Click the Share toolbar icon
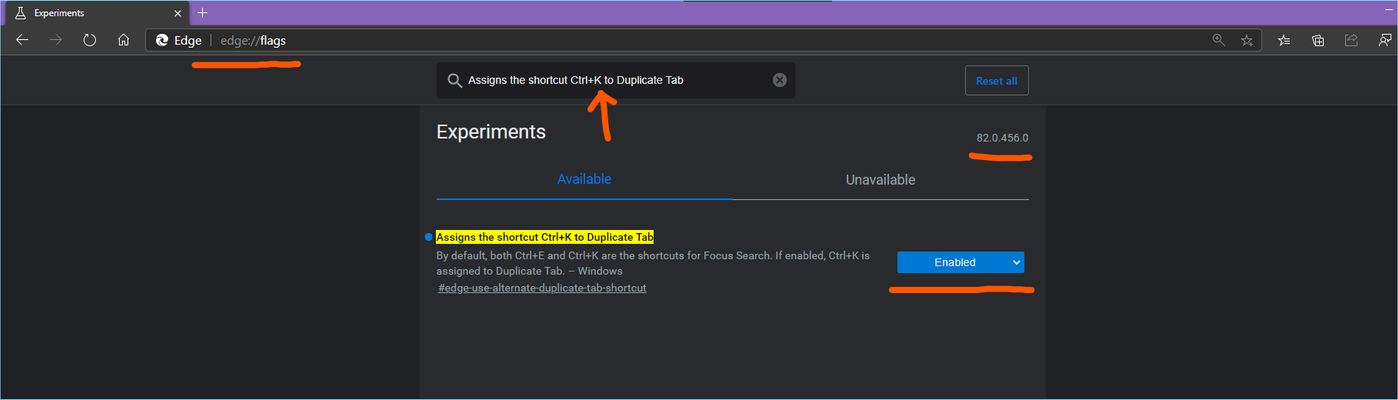This screenshot has height=400, width=1398. 1351,41
